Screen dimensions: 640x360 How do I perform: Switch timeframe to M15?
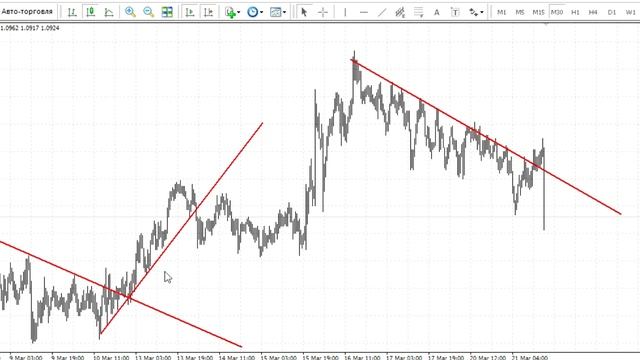pos(538,12)
